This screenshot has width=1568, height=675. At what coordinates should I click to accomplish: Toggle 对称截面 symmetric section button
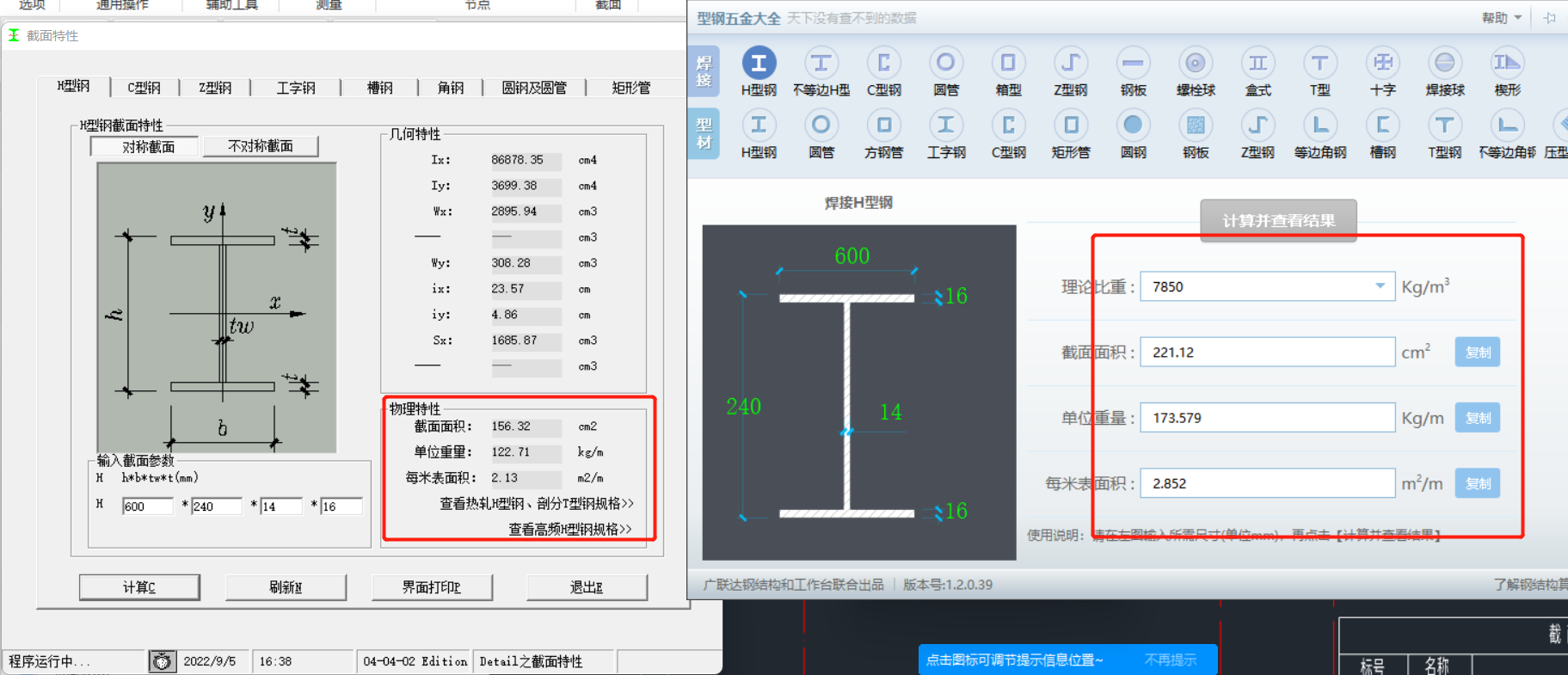[x=145, y=146]
